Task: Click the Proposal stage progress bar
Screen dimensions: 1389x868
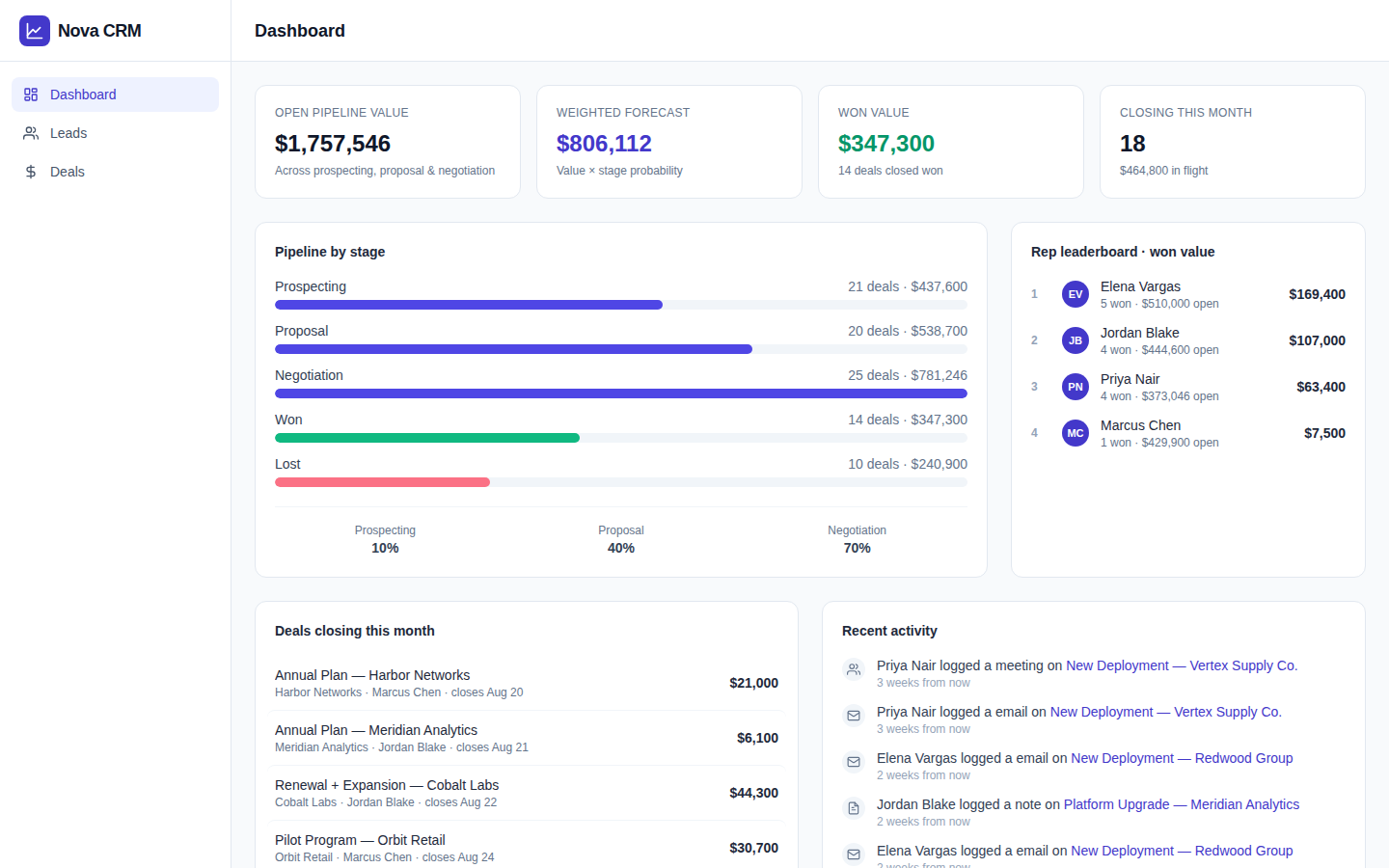Action: (x=621, y=349)
